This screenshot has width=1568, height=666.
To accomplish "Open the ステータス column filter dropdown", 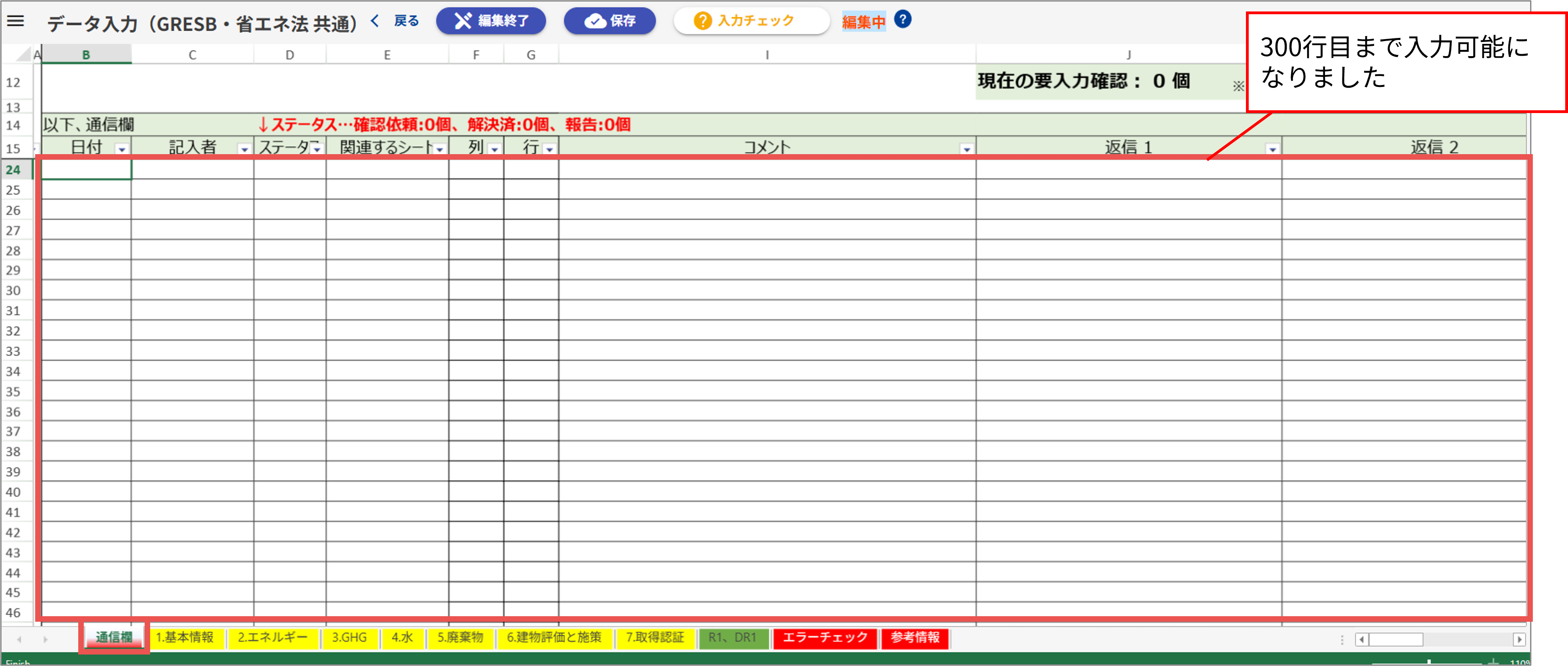I will pos(317,149).
